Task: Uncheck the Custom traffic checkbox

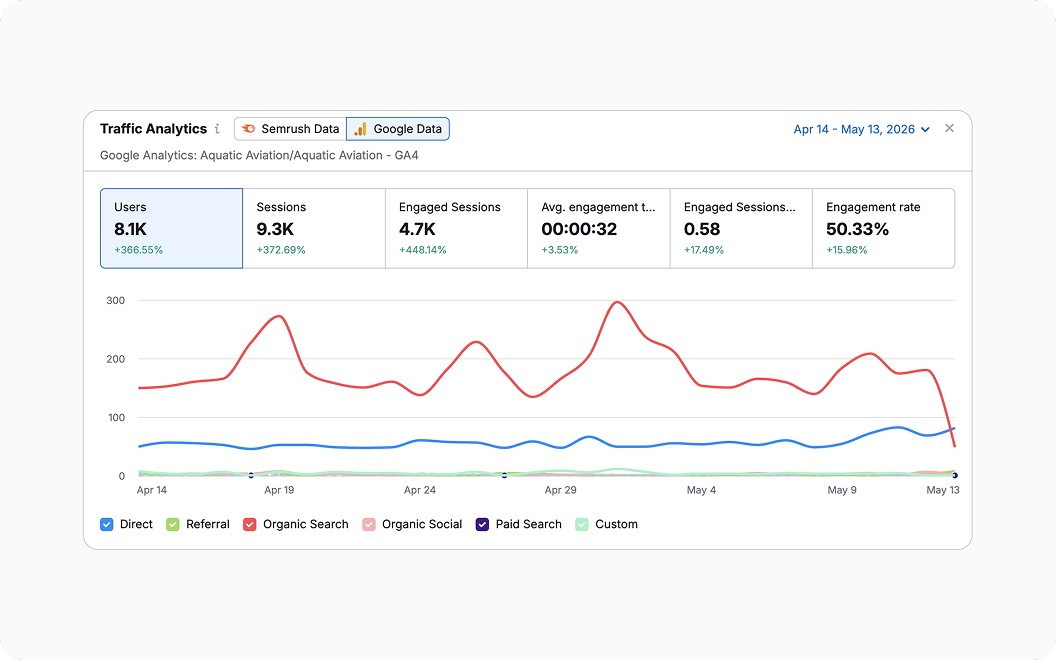Action: click(x=582, y=525)
